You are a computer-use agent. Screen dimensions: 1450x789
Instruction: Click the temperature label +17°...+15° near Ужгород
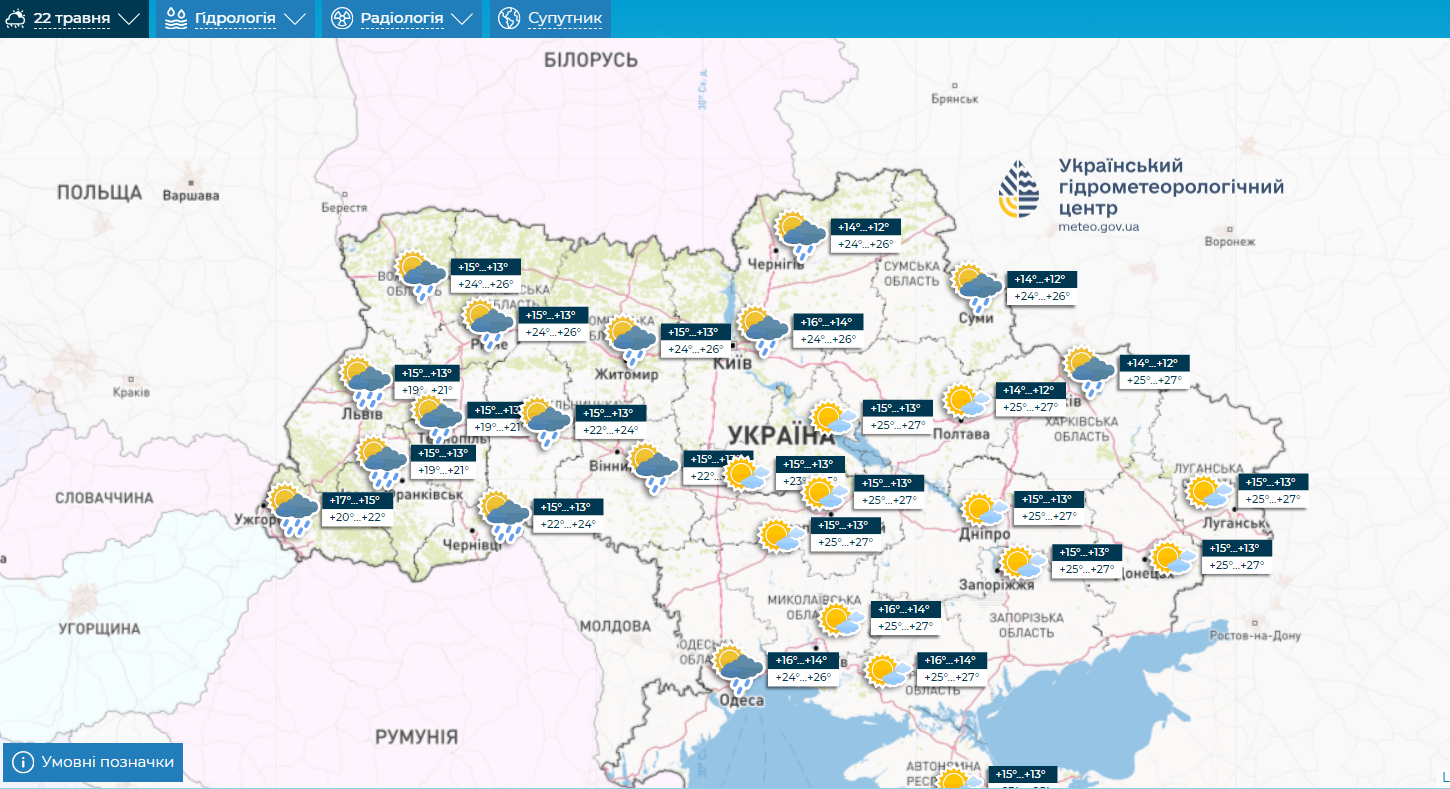[x=357, y=500]
